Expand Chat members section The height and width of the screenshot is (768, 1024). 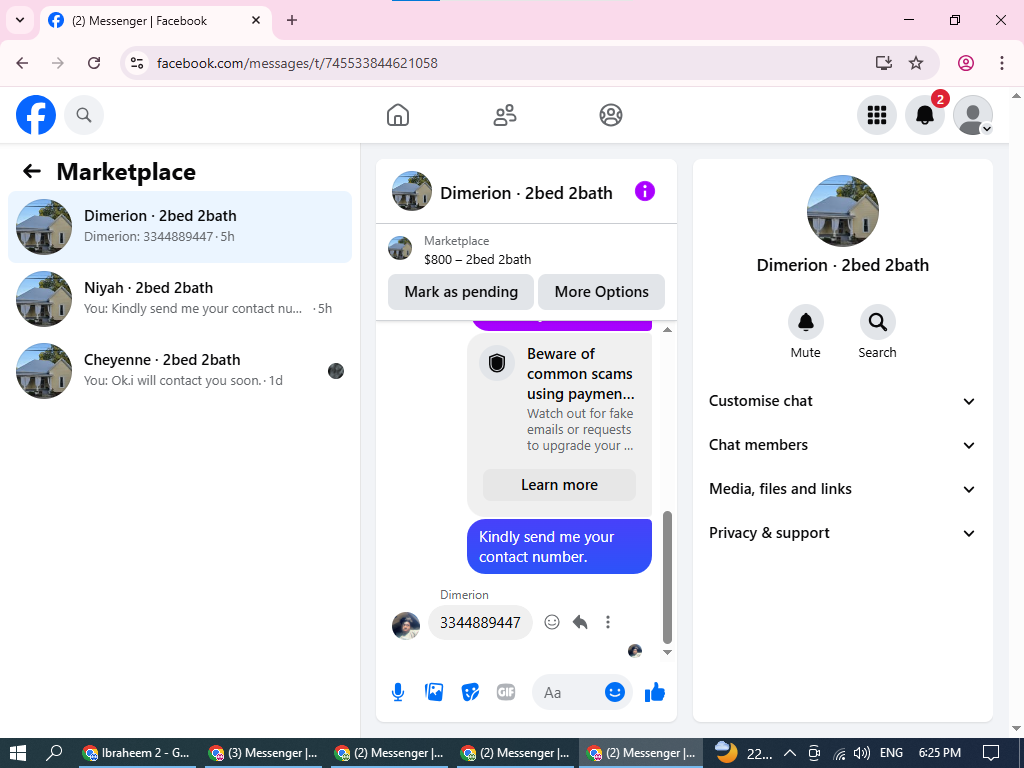842,445
